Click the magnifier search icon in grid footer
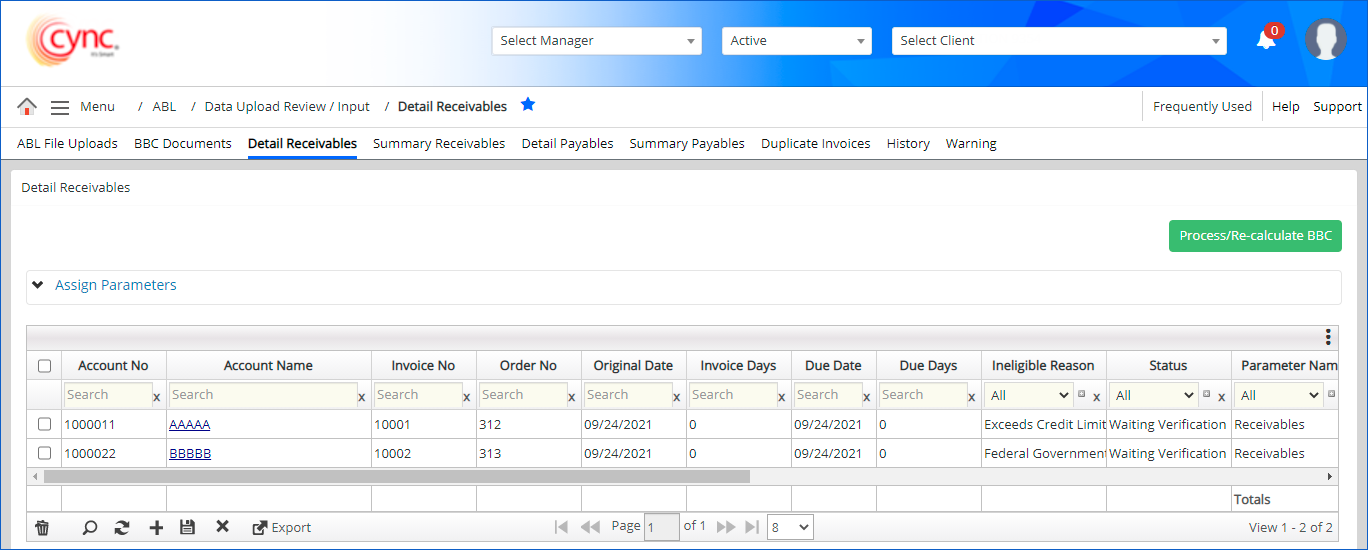Image resolution: width=1368 pixels, height=550 pixels. 90,527
